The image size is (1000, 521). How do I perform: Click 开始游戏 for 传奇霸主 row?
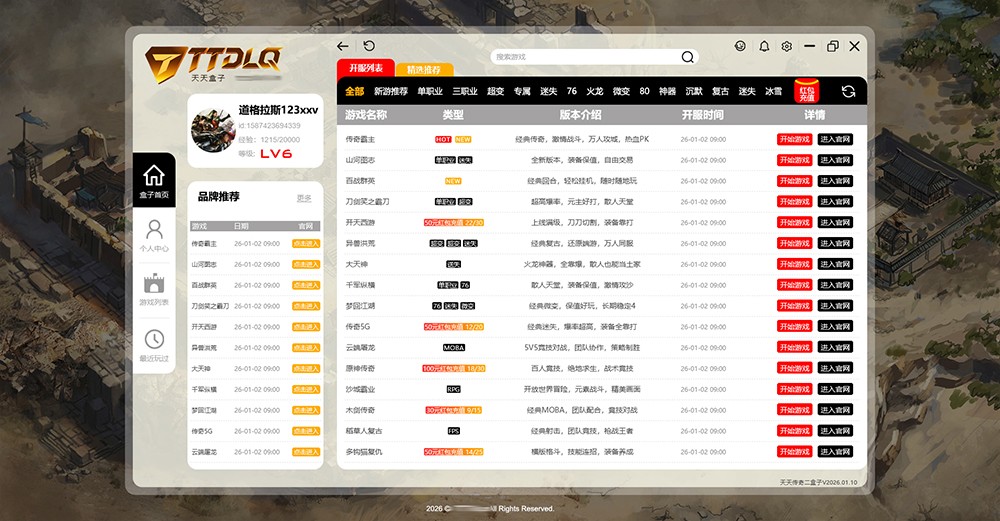(794, 139)
